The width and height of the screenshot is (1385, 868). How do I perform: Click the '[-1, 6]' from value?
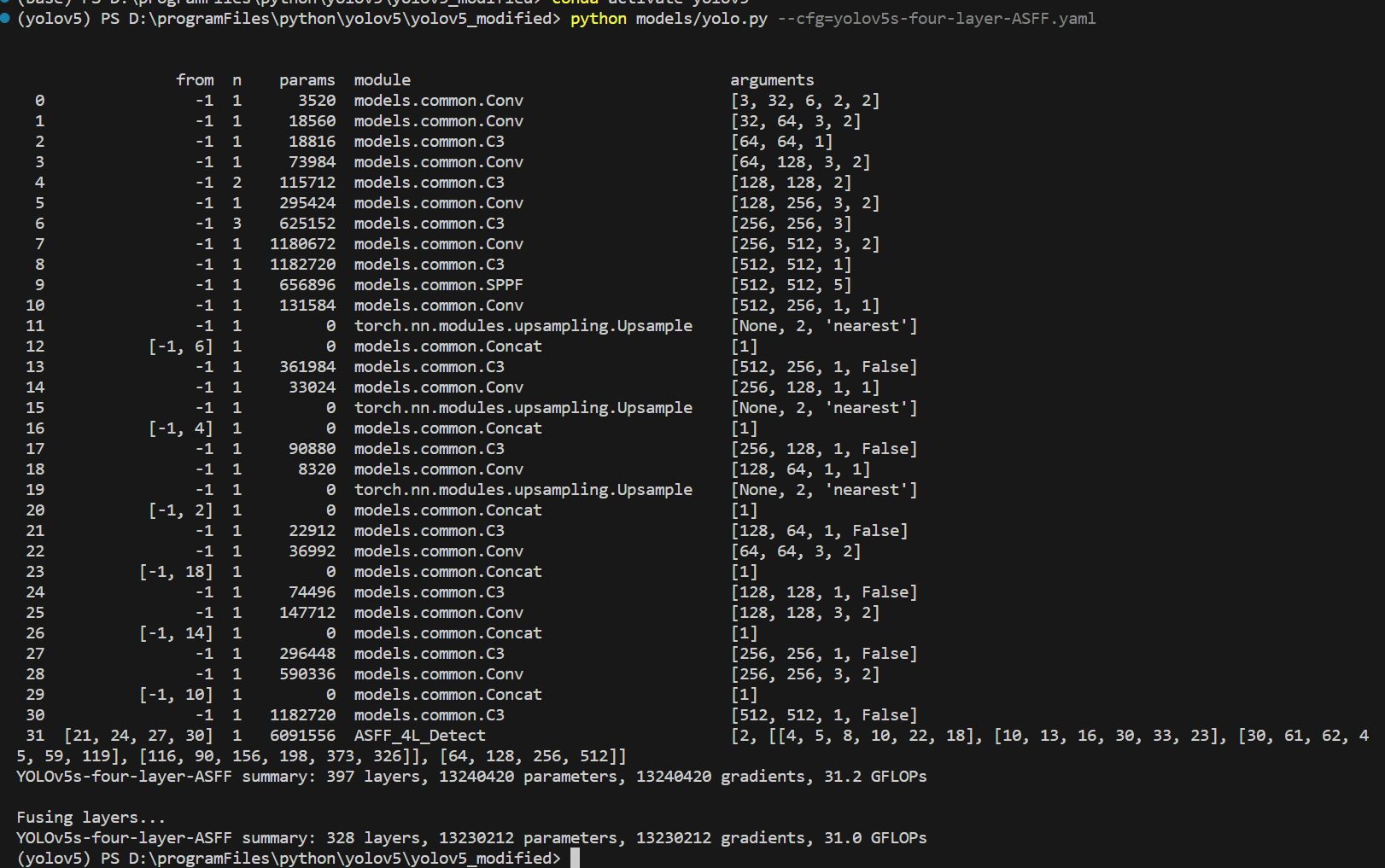coord(181,346)
